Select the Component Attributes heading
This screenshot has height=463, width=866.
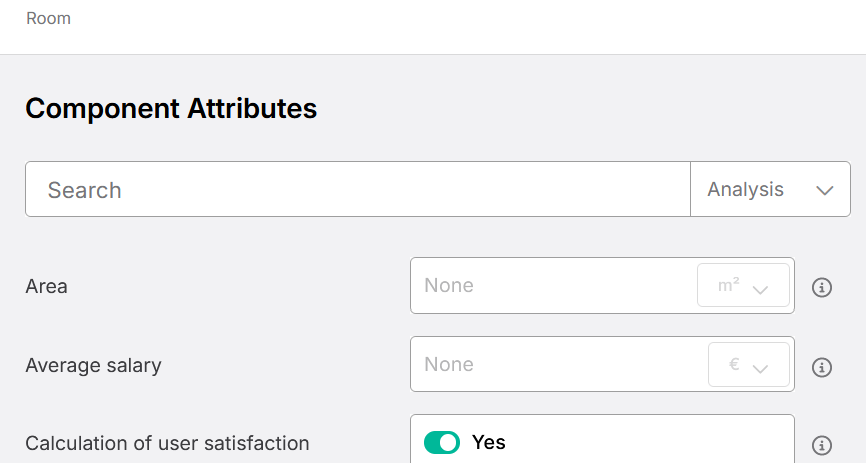[171, 108]
